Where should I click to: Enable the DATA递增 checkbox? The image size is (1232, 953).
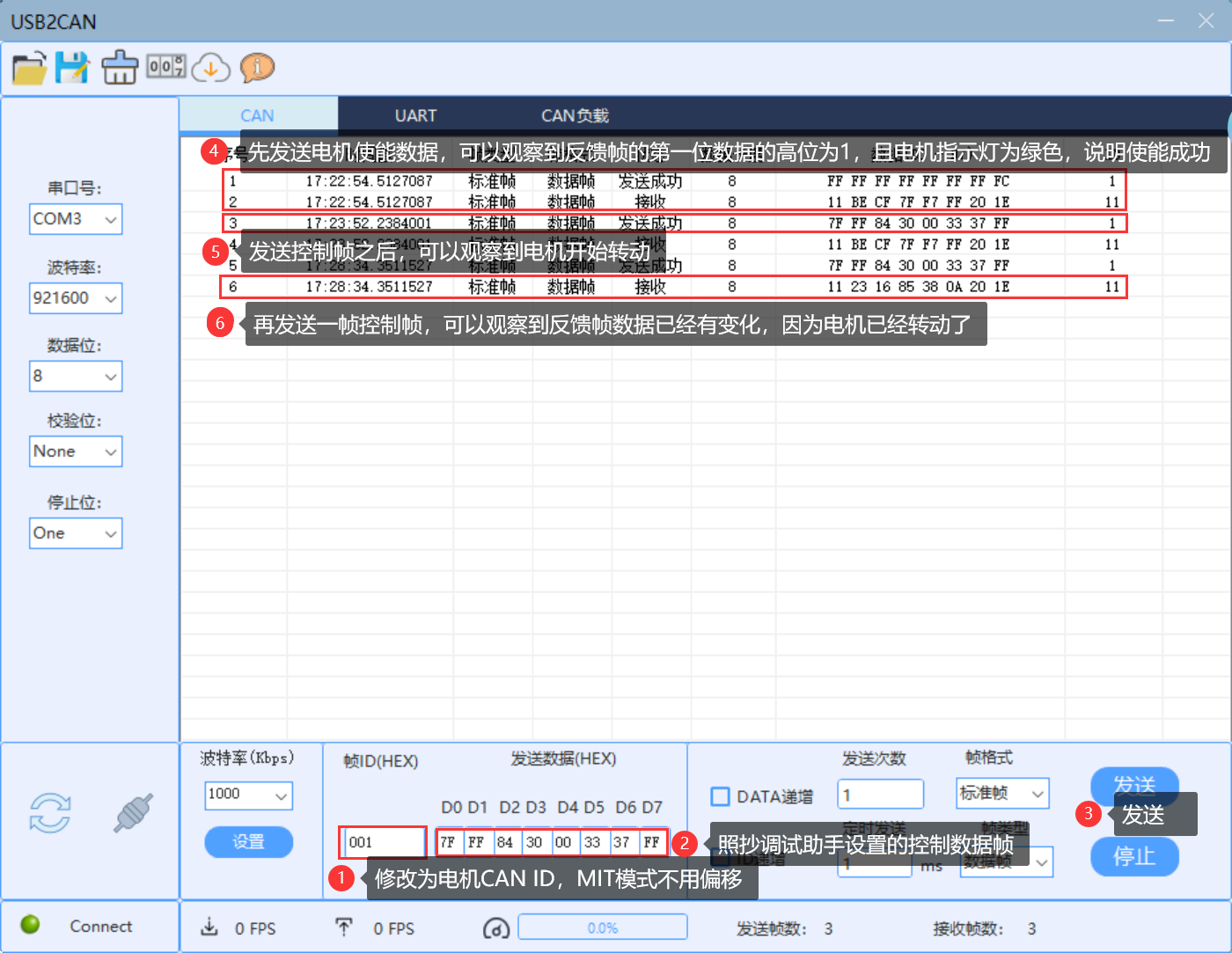pyautogui.click(x=720, y=796)
